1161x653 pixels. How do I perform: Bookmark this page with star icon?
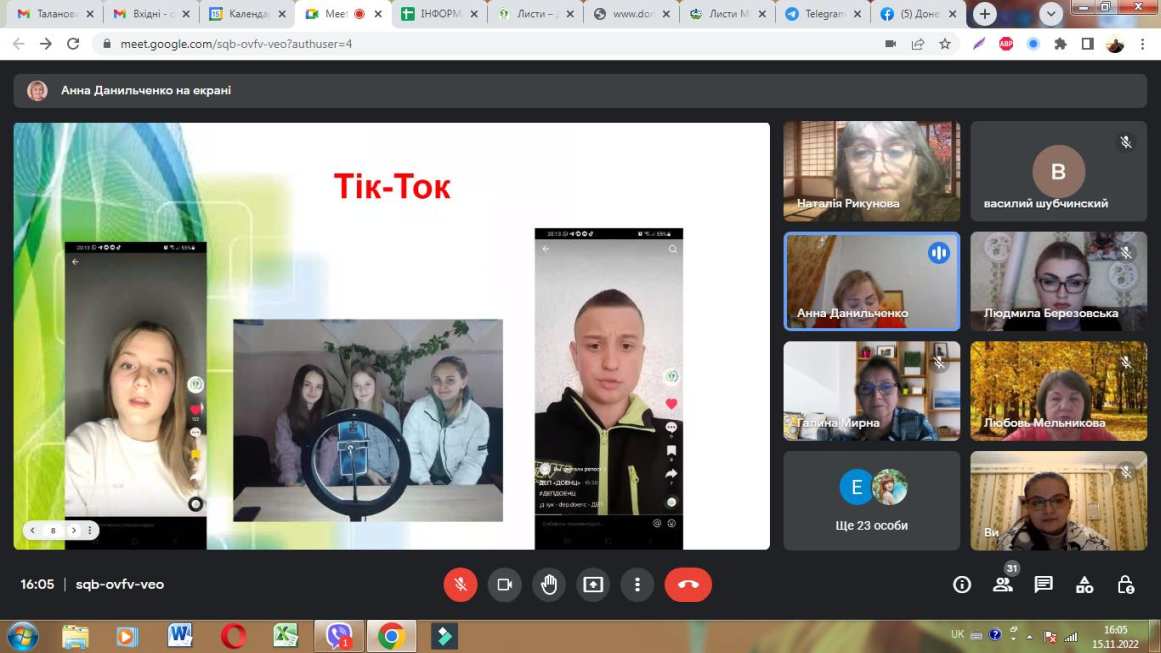coord(945,44)
